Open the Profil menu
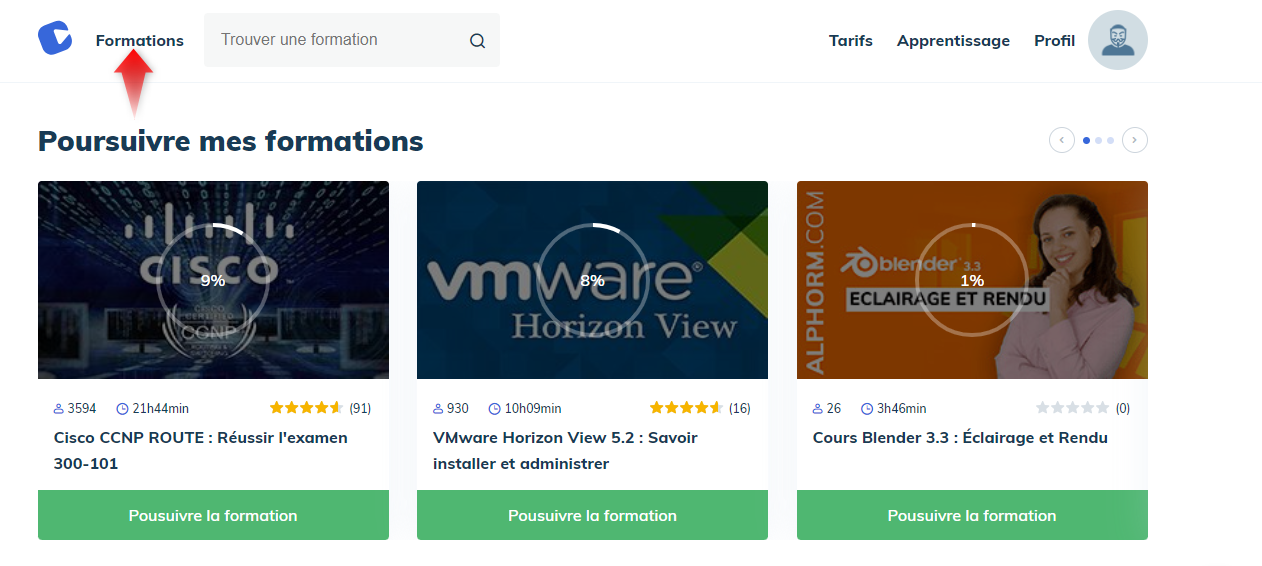The width and height of the screenshot is (1262, 566). point(1054,41)
